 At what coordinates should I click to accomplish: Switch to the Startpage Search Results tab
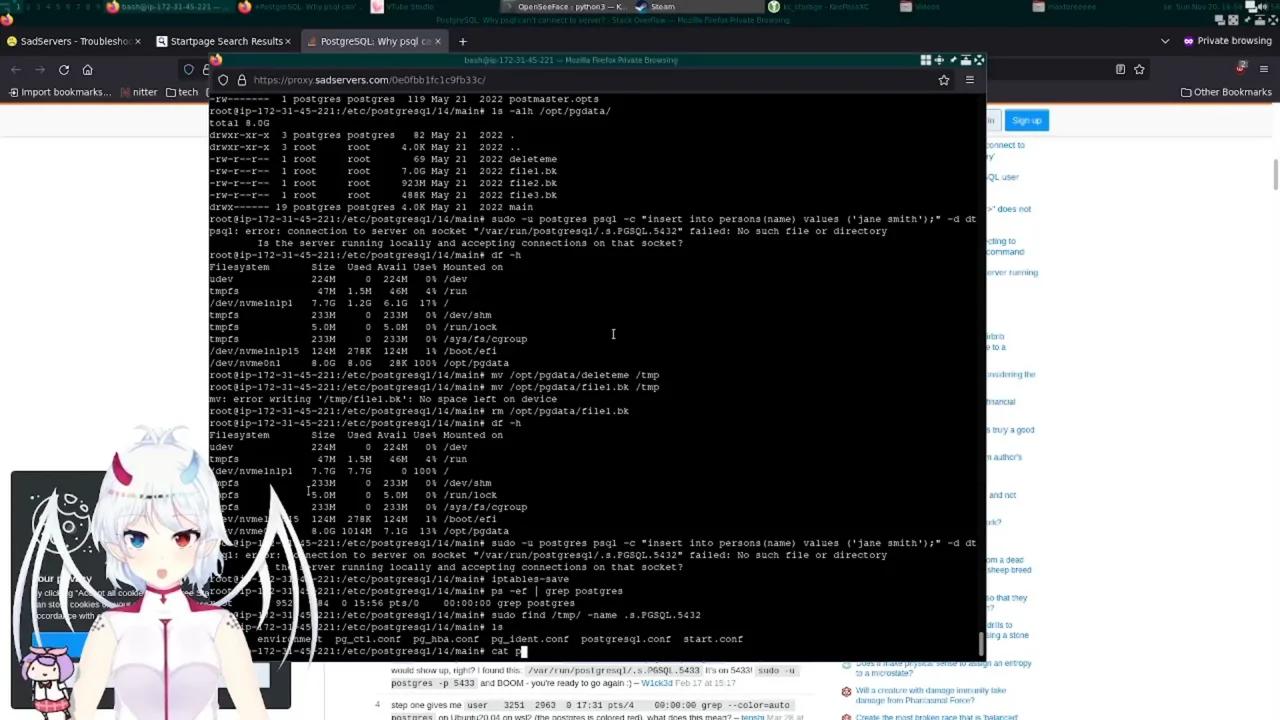[222, 41]
